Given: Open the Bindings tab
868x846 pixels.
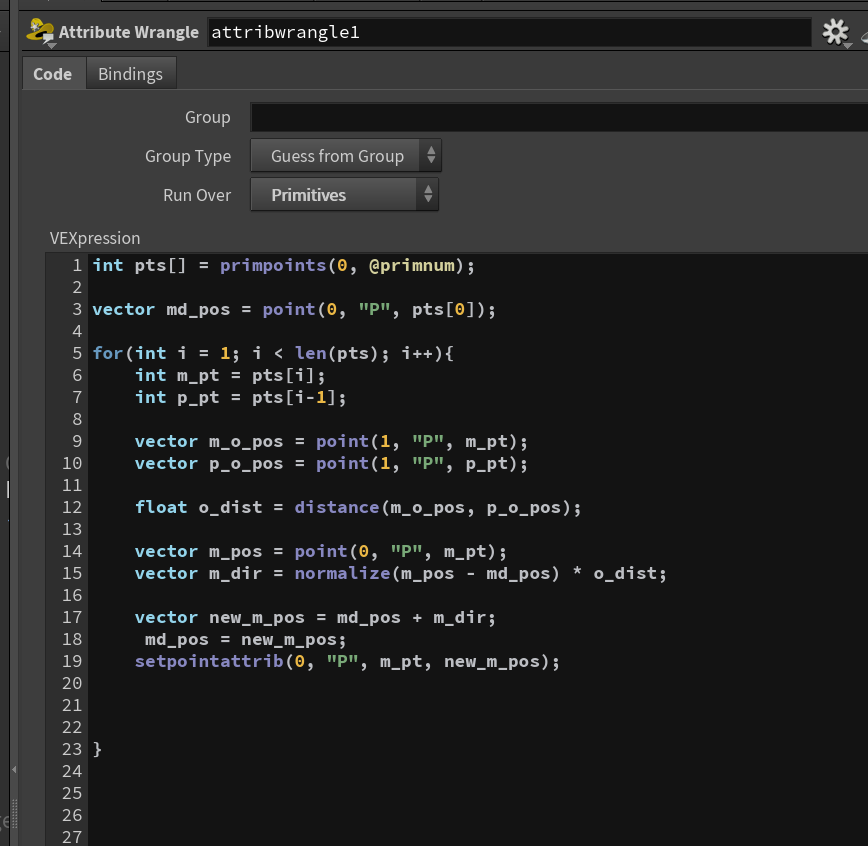Looking at the screenshot, I should coord(131,74).
